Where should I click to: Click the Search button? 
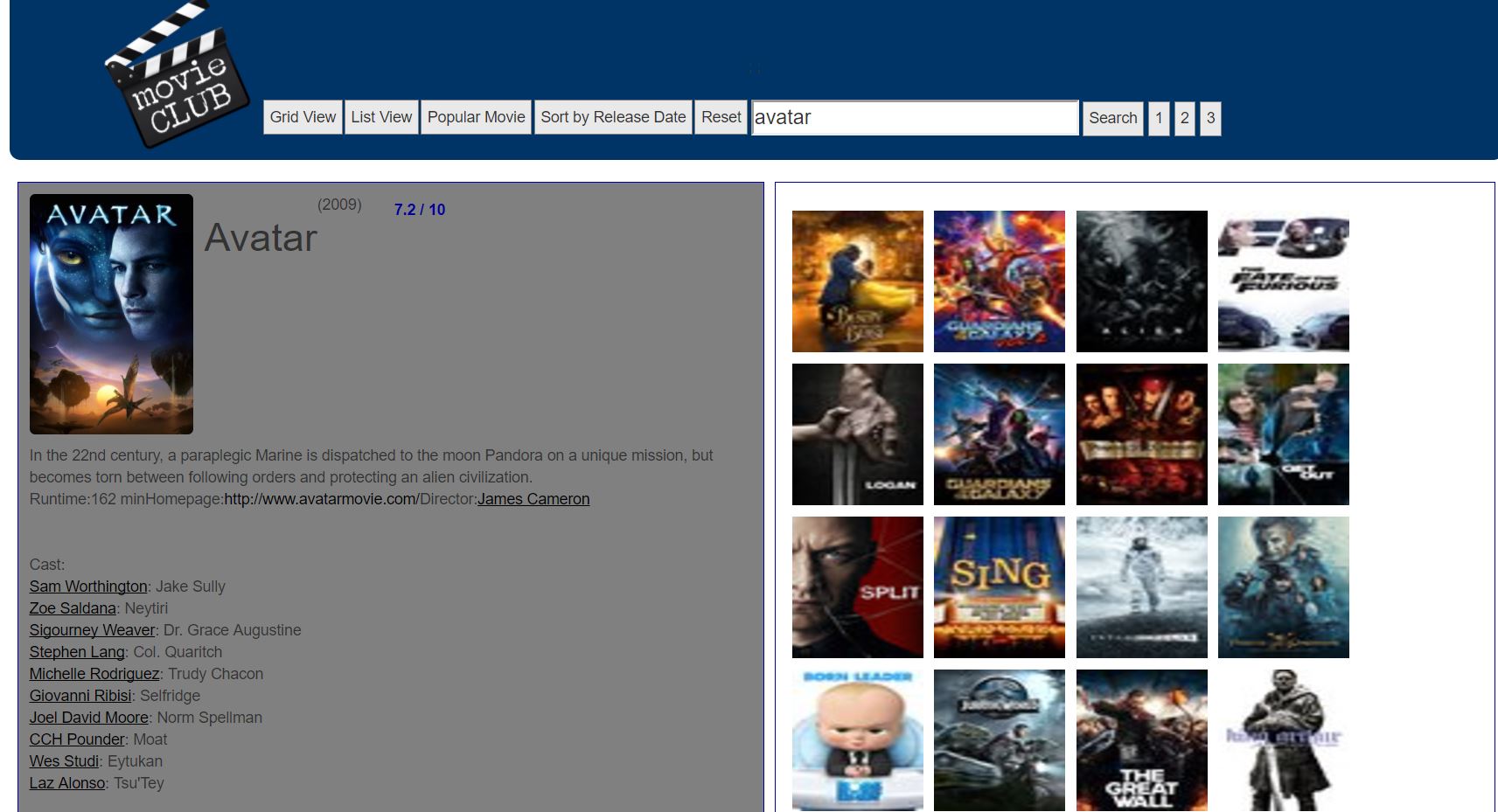(1113, 118)
